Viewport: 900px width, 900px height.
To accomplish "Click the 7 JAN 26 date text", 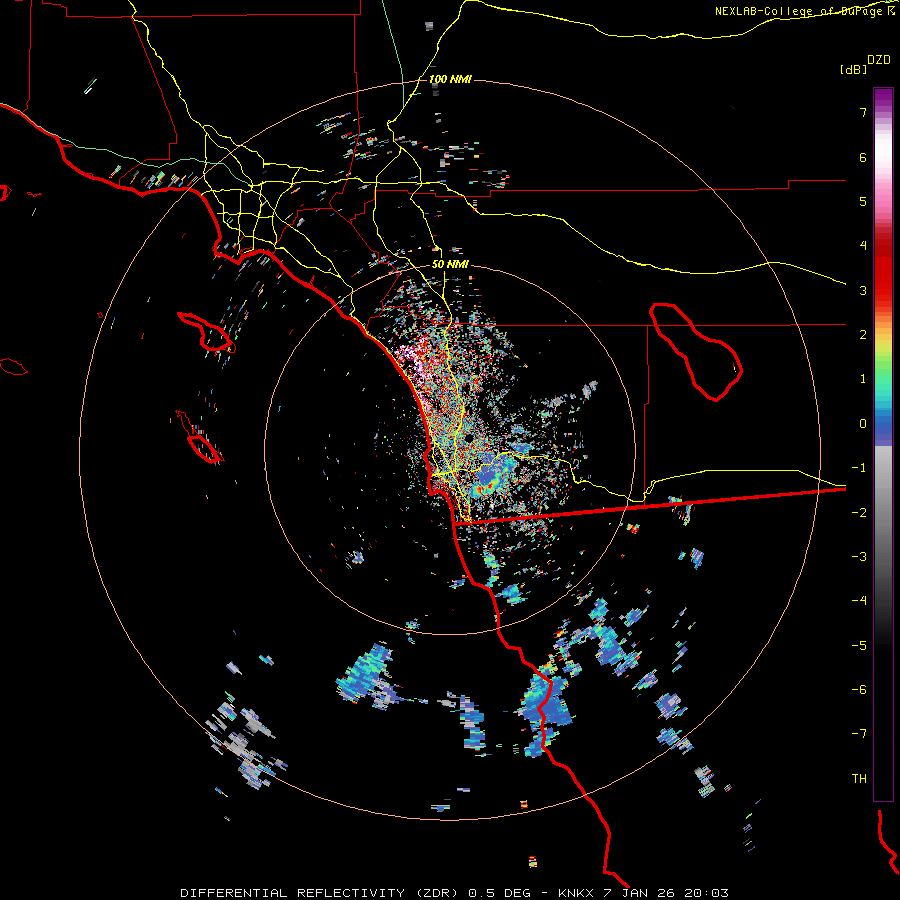I will click(641, 893).
